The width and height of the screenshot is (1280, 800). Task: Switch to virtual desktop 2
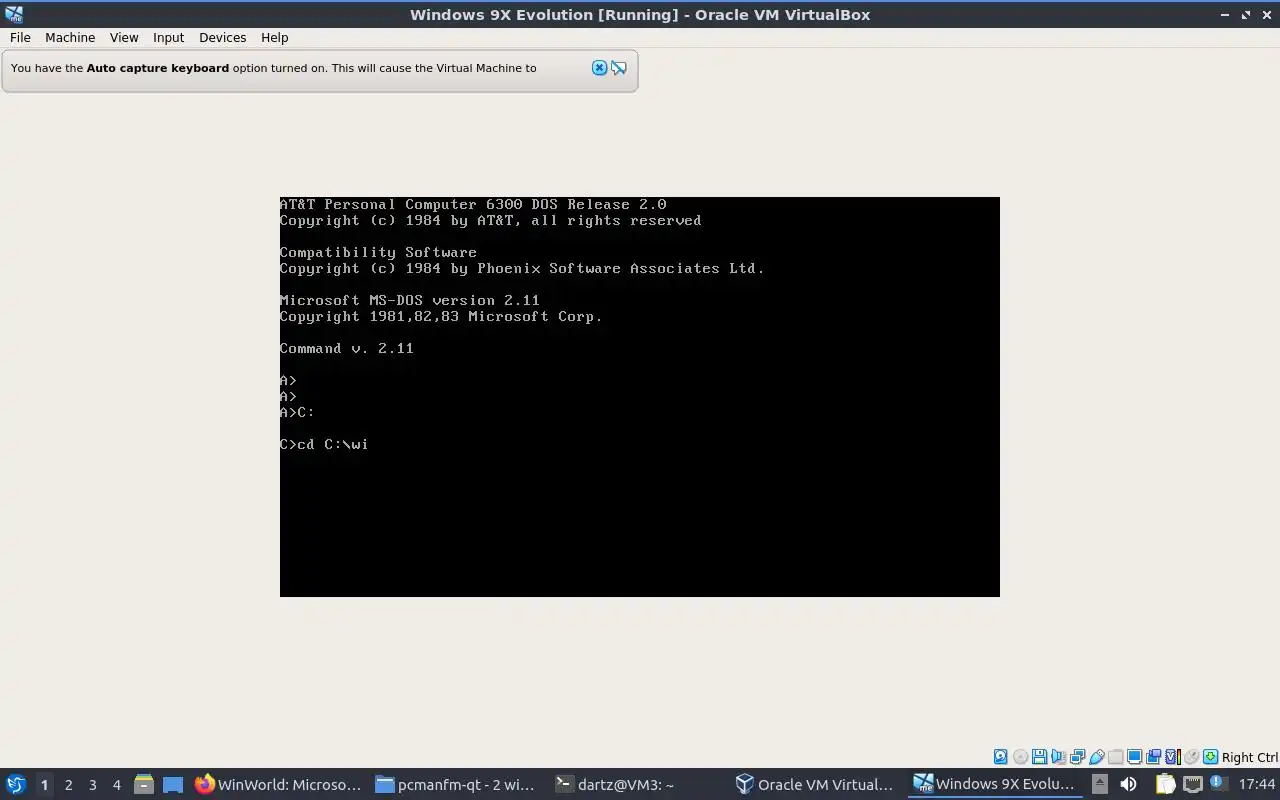[x=68, y=784]
